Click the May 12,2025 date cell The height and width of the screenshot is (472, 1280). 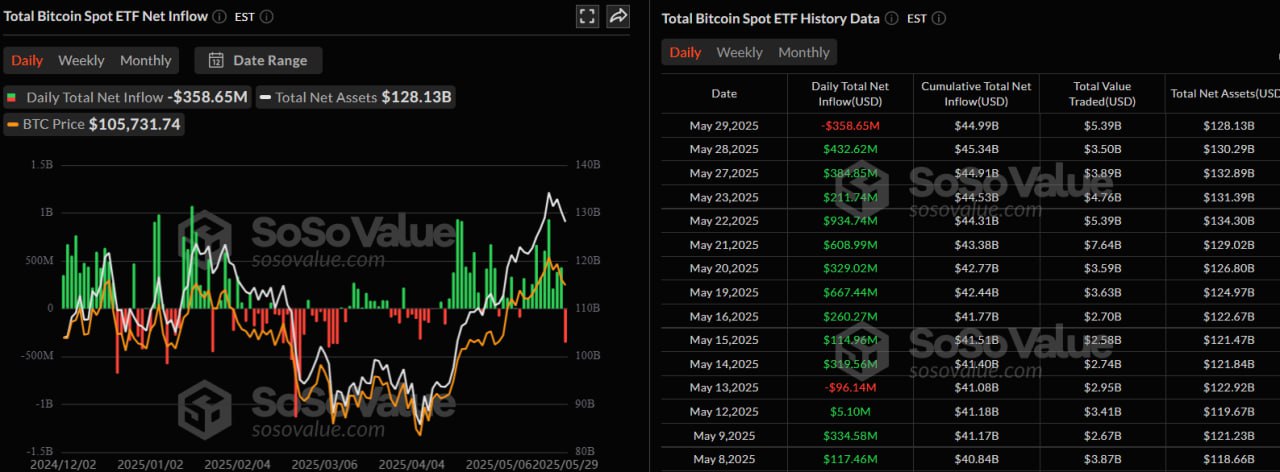tap(724, 411)
